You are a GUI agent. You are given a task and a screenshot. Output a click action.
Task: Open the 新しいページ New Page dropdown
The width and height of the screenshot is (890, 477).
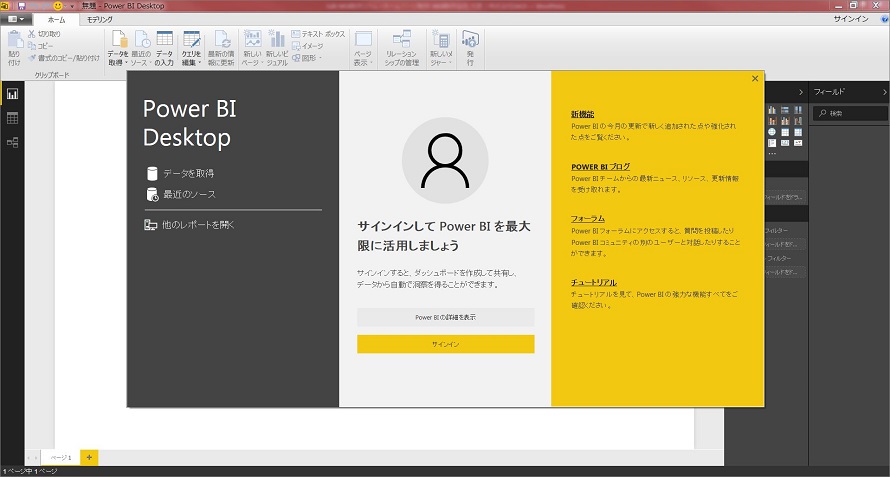click(253, 48)
